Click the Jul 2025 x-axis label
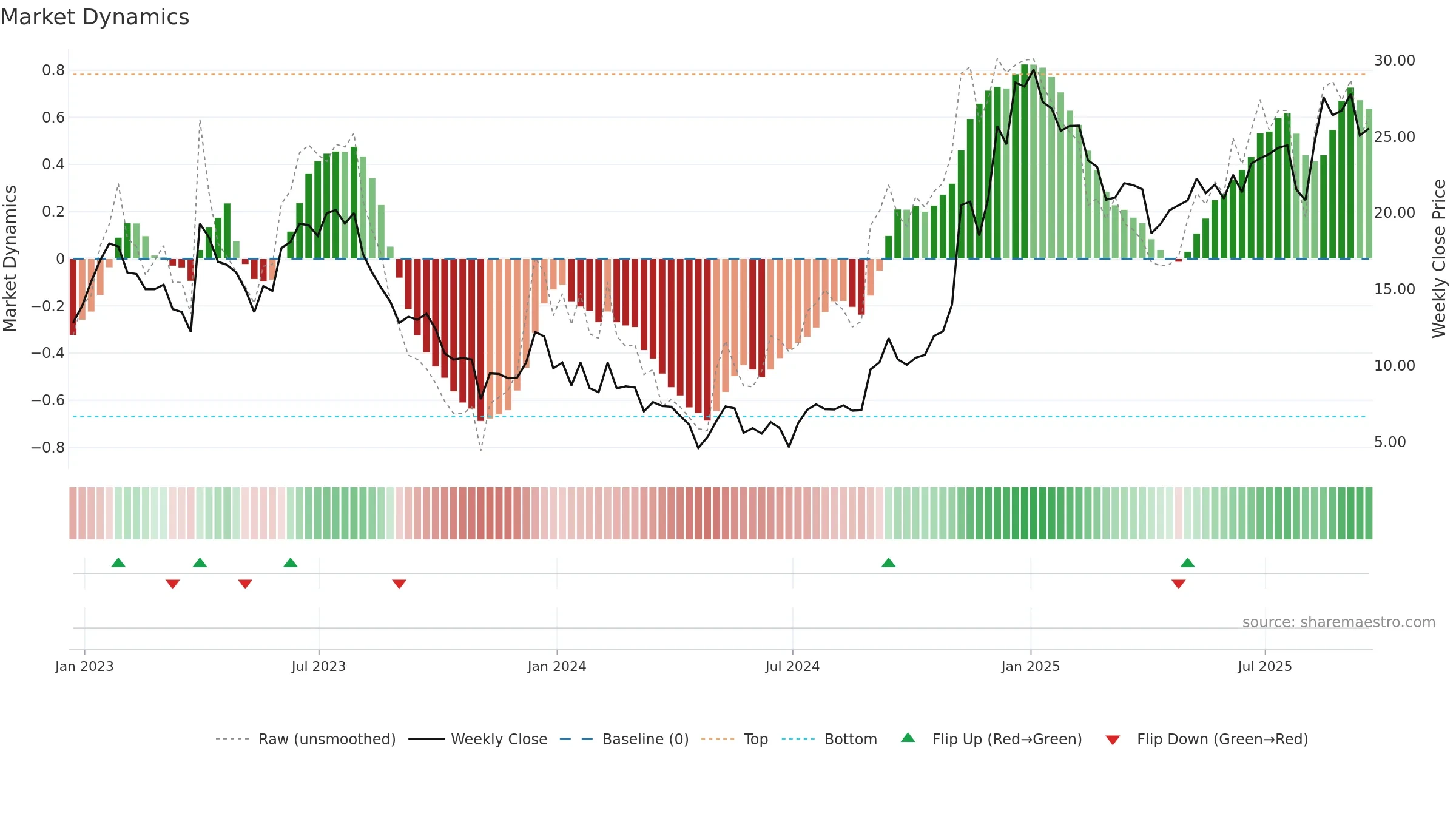Image resolution: width=1456 pixels, height=819 pixels. pos(1265,666)
